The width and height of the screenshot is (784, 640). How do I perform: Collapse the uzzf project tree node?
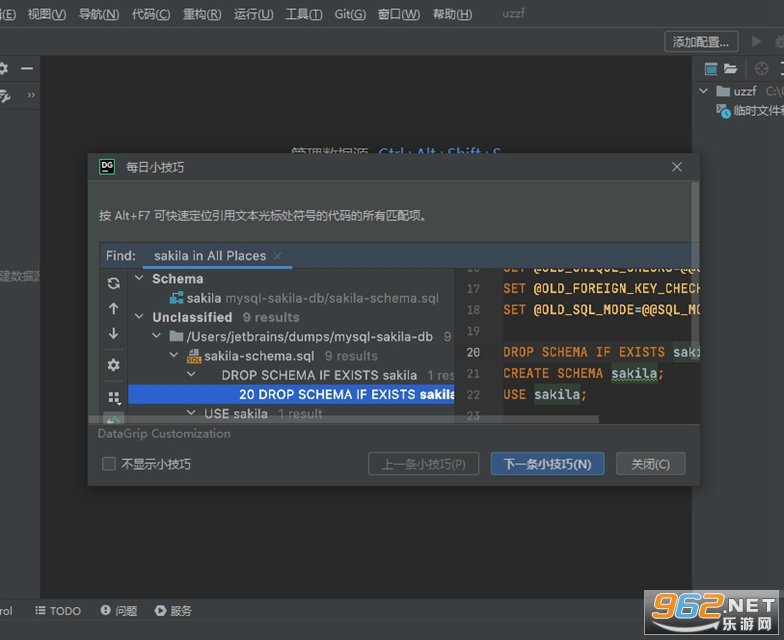pos(704,91)
